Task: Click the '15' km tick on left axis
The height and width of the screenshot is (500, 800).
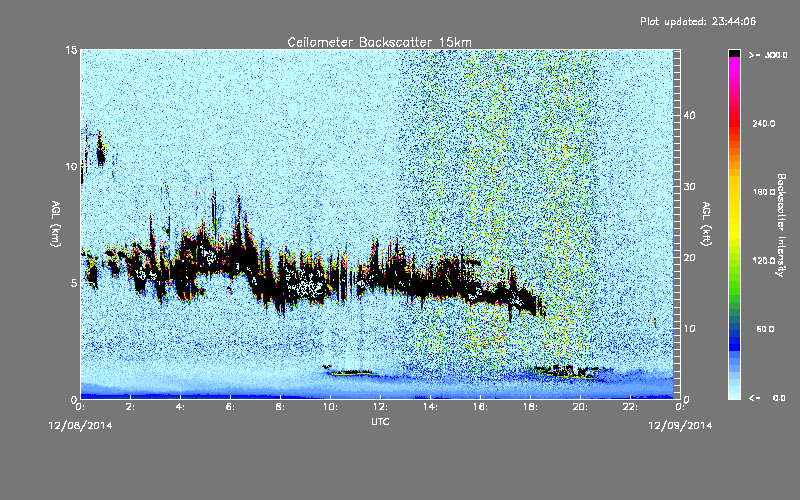Action: pos(71,50)
